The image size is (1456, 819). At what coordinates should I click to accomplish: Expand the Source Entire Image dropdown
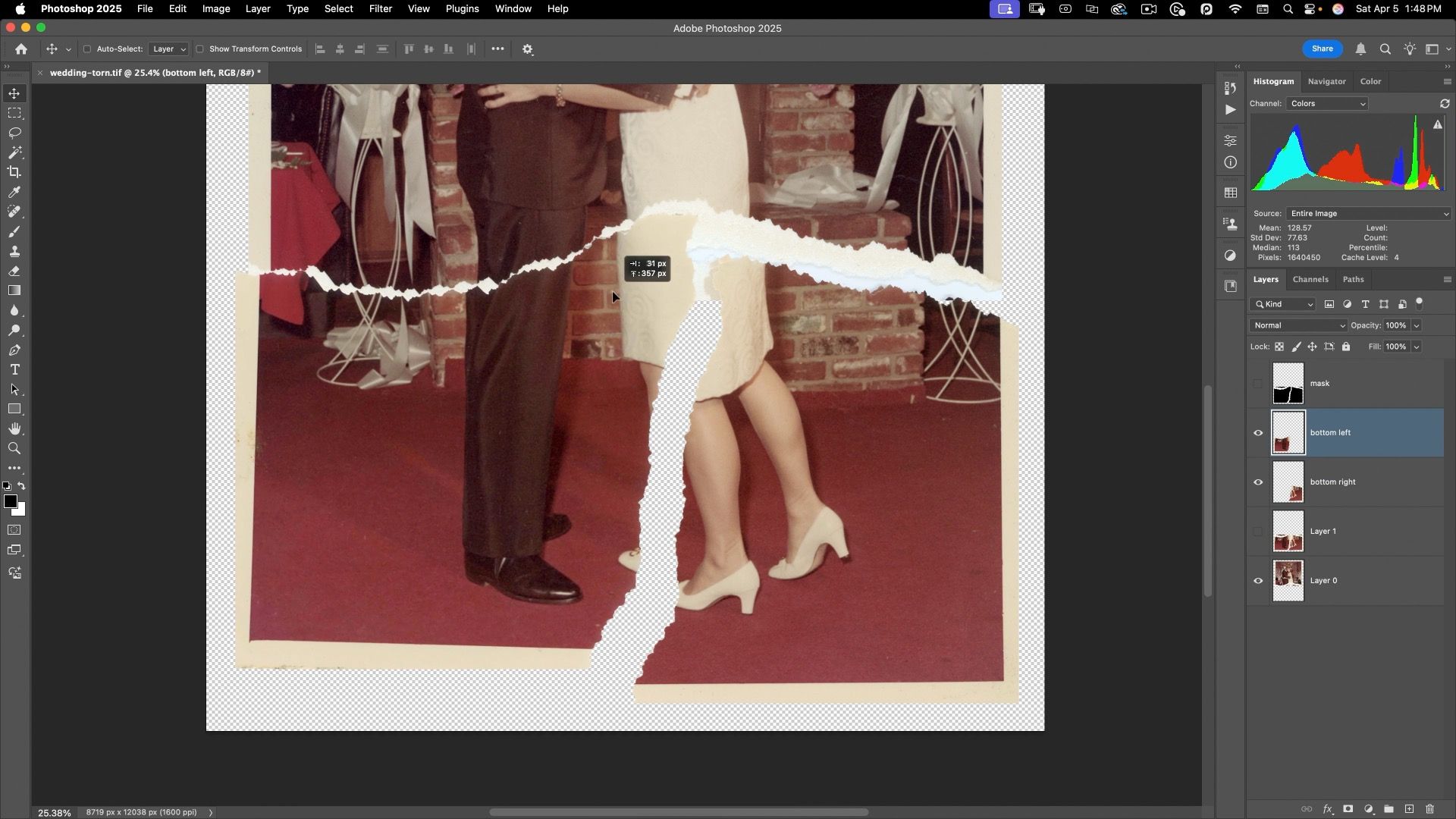coord(1367,214)
